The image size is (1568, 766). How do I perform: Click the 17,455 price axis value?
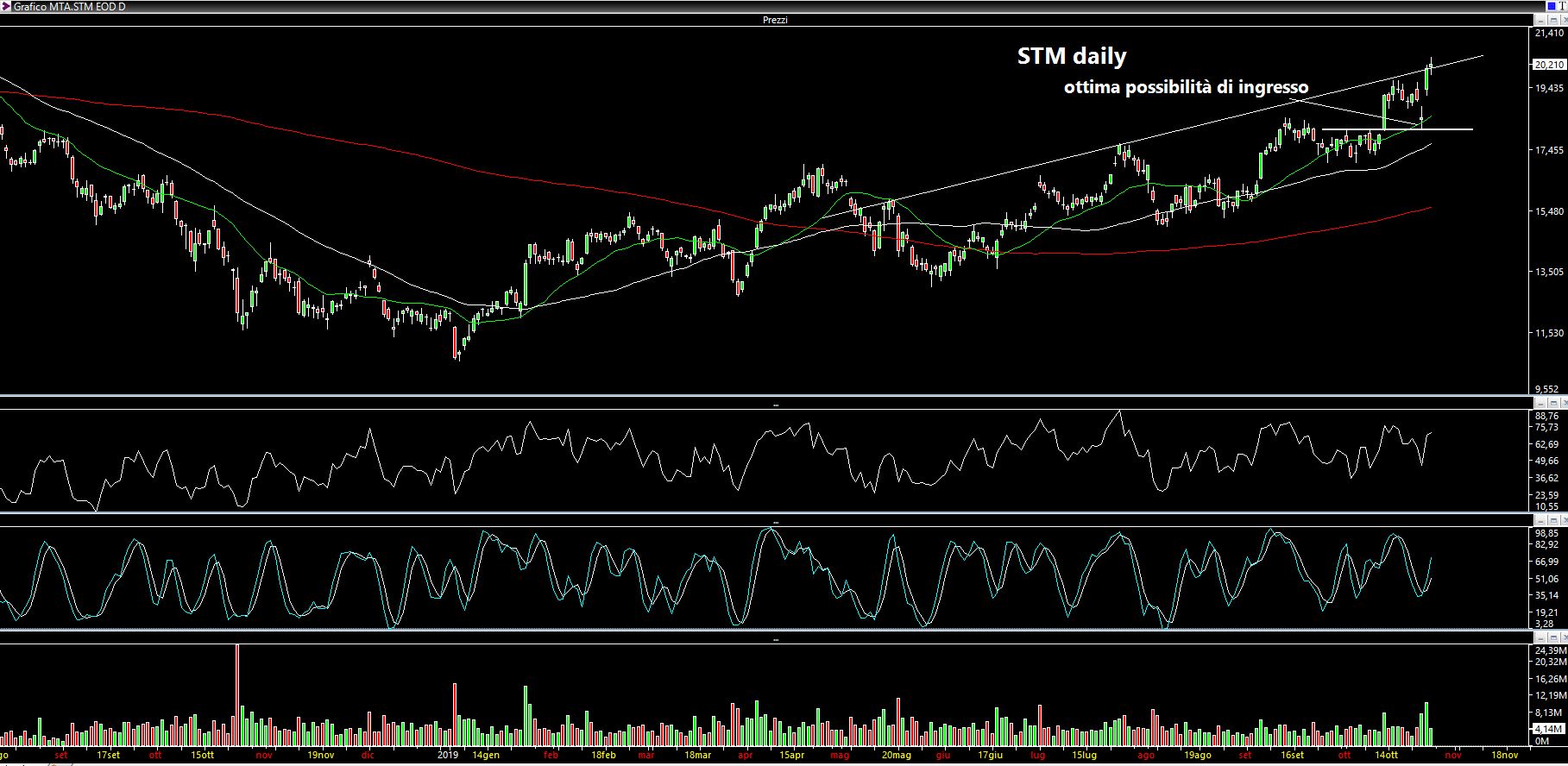point(1549,150)
